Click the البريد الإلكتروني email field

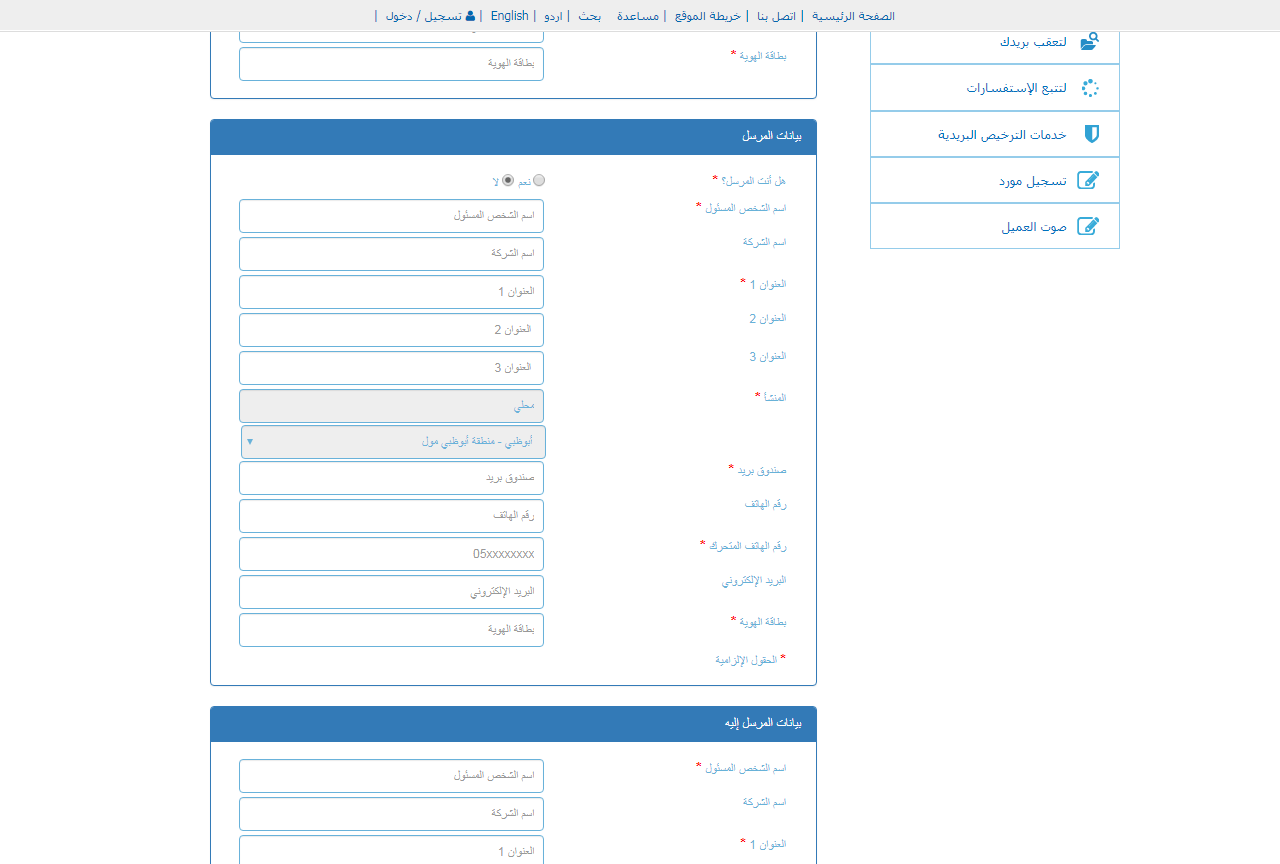[x=391, y=592]
